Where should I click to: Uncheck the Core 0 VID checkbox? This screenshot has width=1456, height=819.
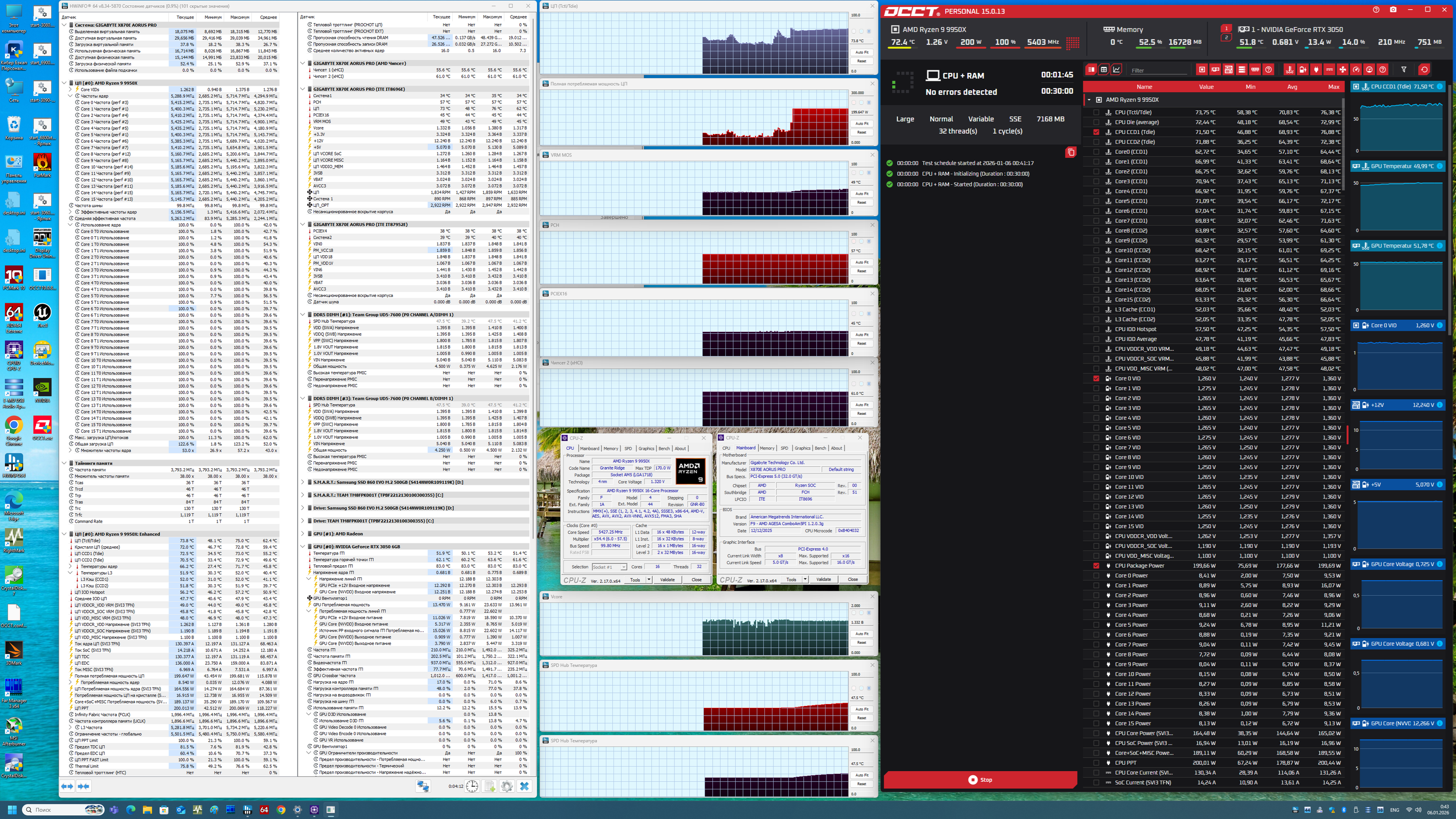tap(1096, 379)
